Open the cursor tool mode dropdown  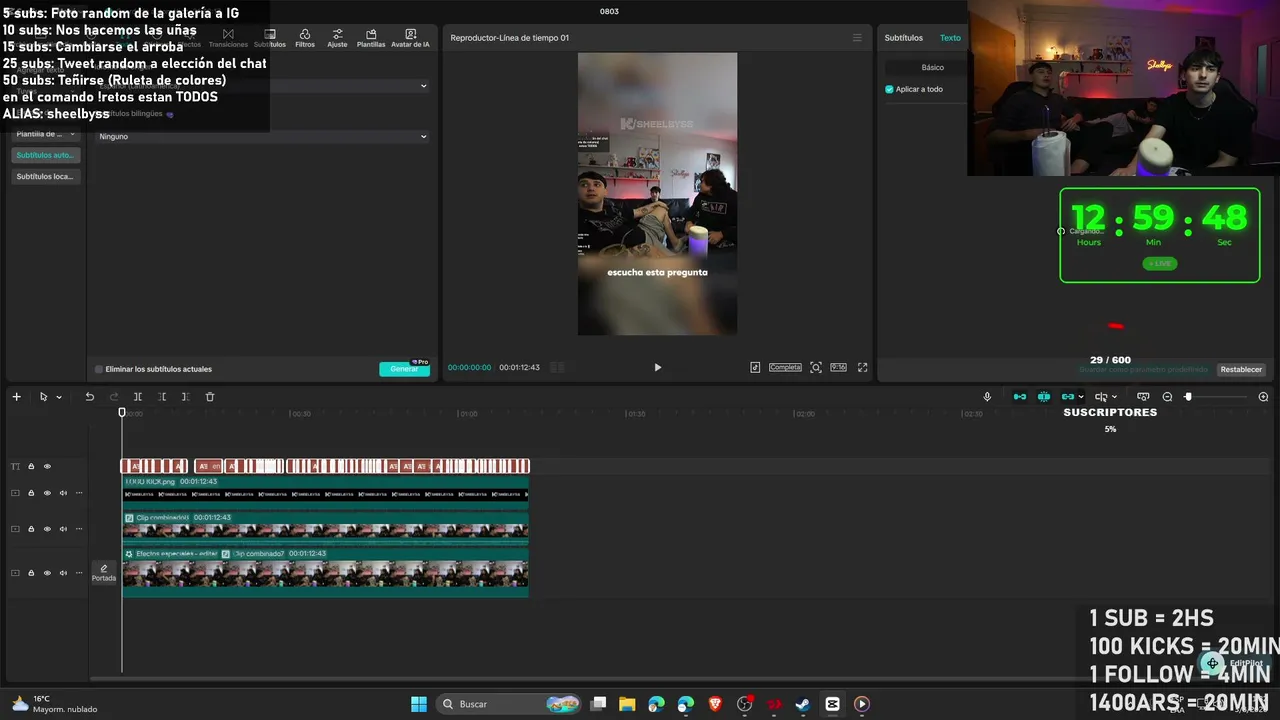tap(59, 397)
